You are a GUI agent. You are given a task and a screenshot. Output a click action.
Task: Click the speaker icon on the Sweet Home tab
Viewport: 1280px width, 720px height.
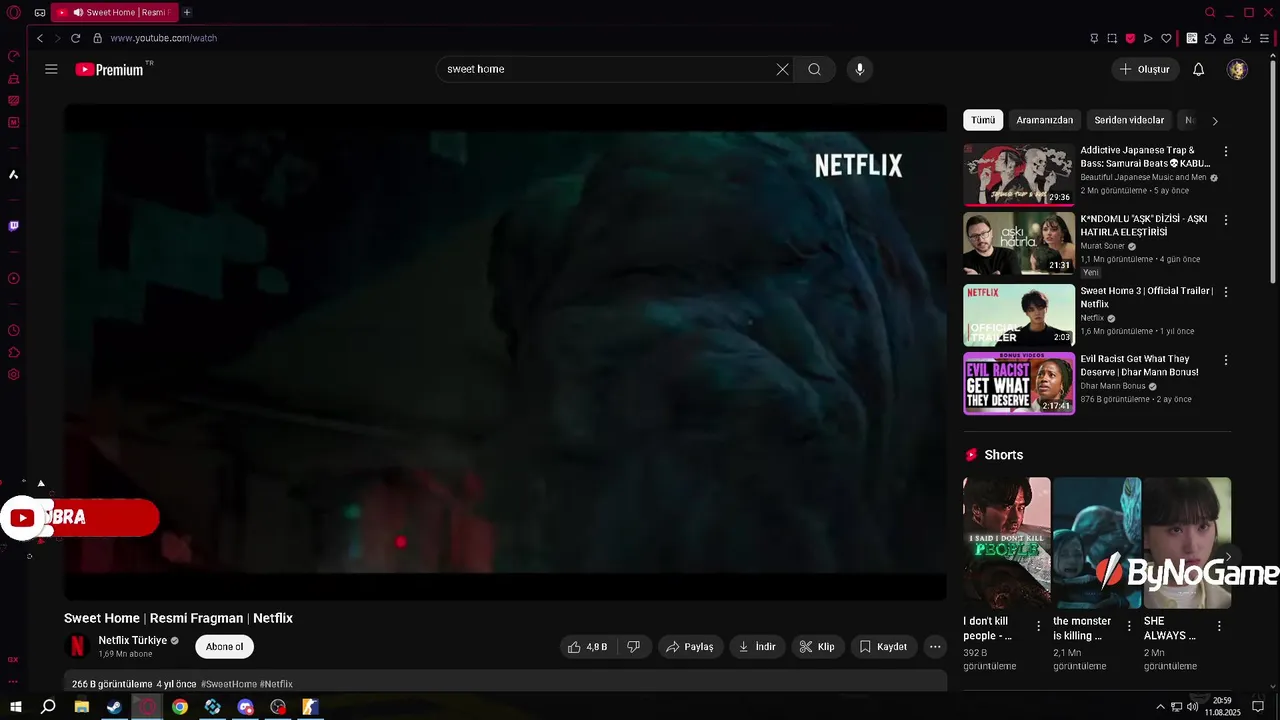click(78, 12)
